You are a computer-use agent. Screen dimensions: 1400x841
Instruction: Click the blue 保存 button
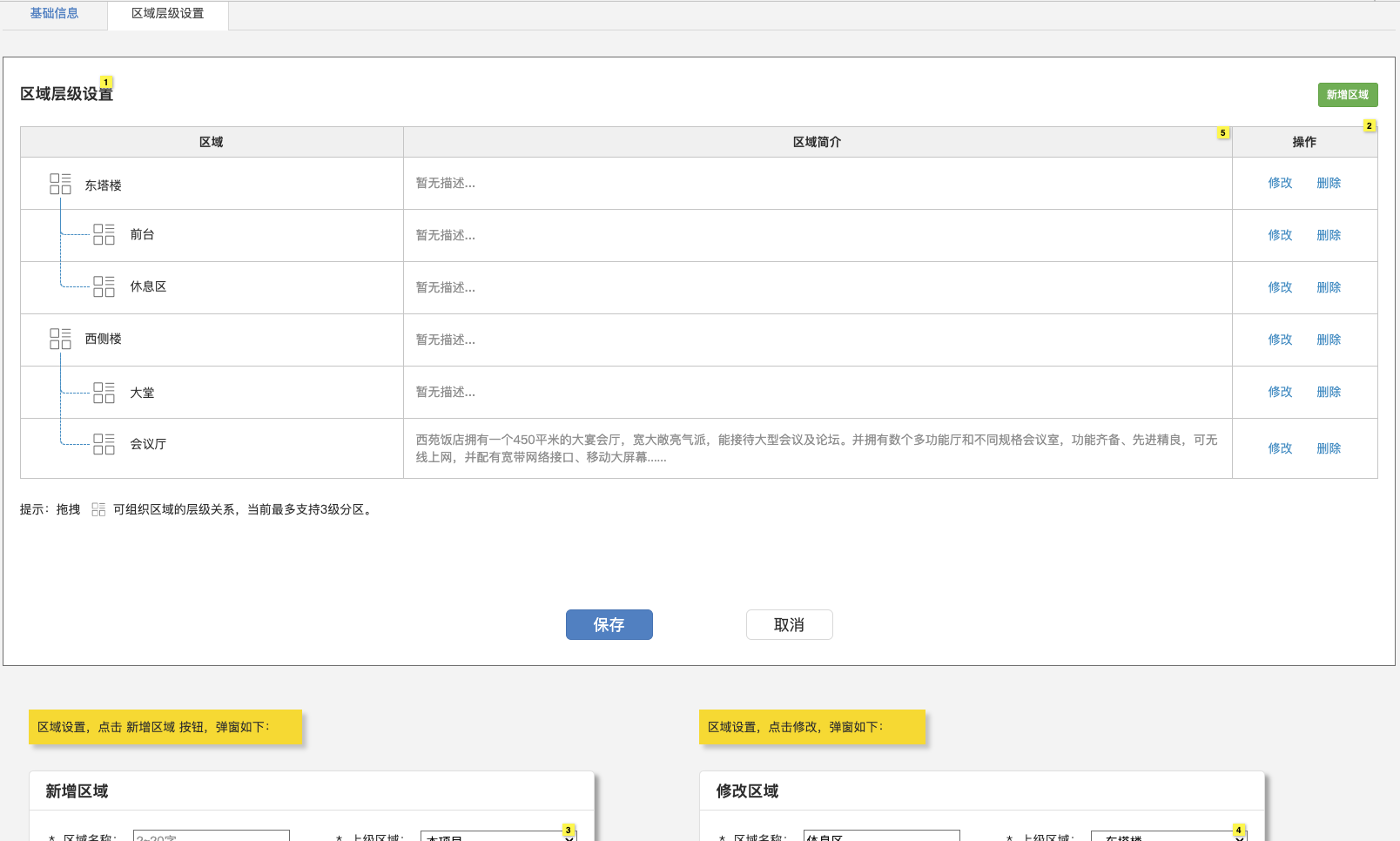pos(609,624)
